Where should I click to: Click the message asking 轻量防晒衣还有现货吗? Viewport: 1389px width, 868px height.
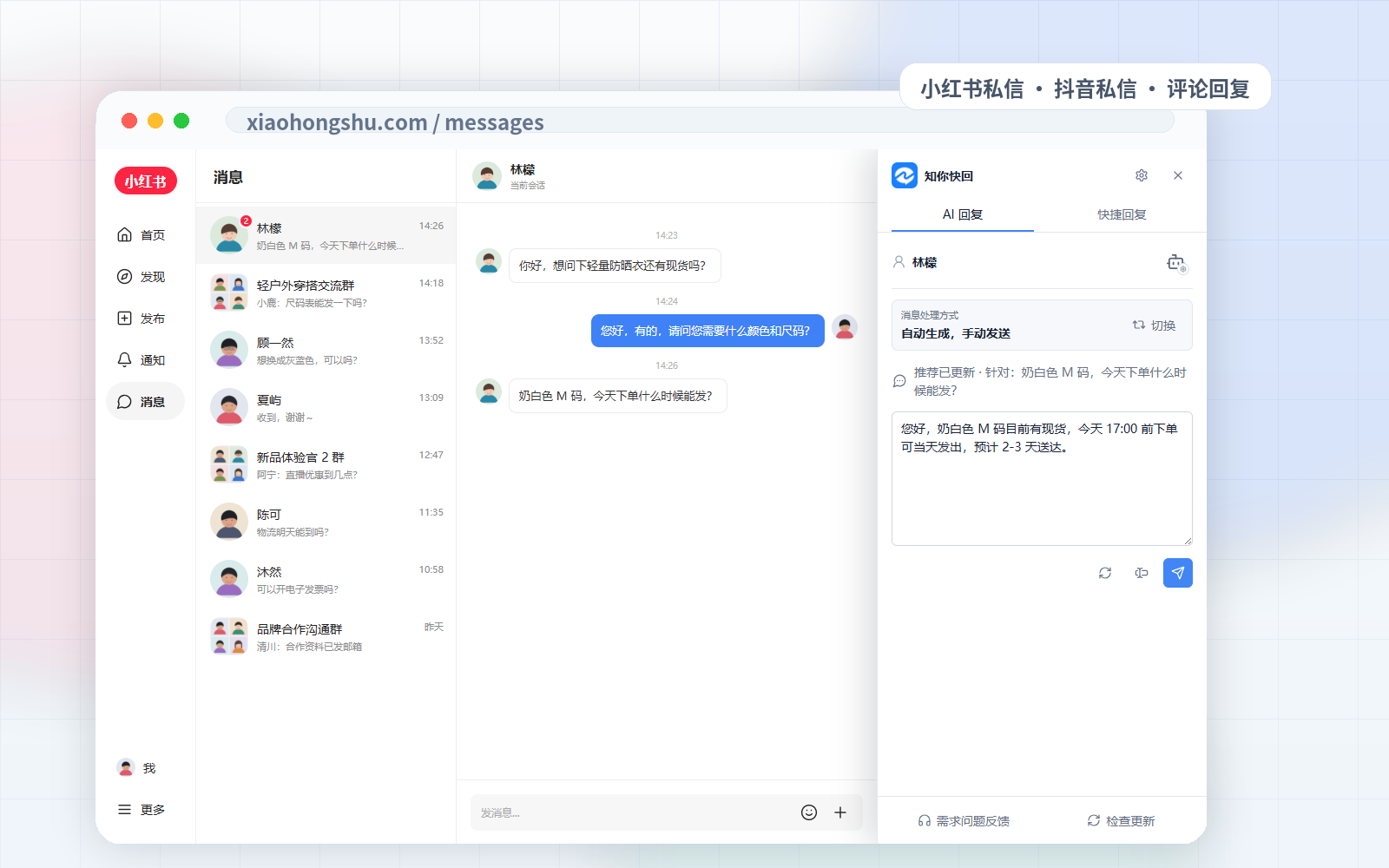point(615,266)
